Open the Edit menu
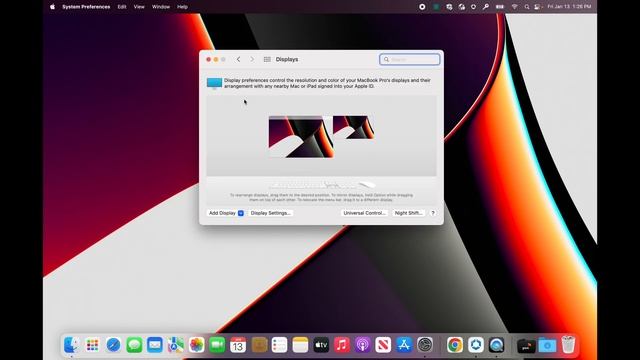The width and height of the screenshot is (640, 360). [122, 7]
